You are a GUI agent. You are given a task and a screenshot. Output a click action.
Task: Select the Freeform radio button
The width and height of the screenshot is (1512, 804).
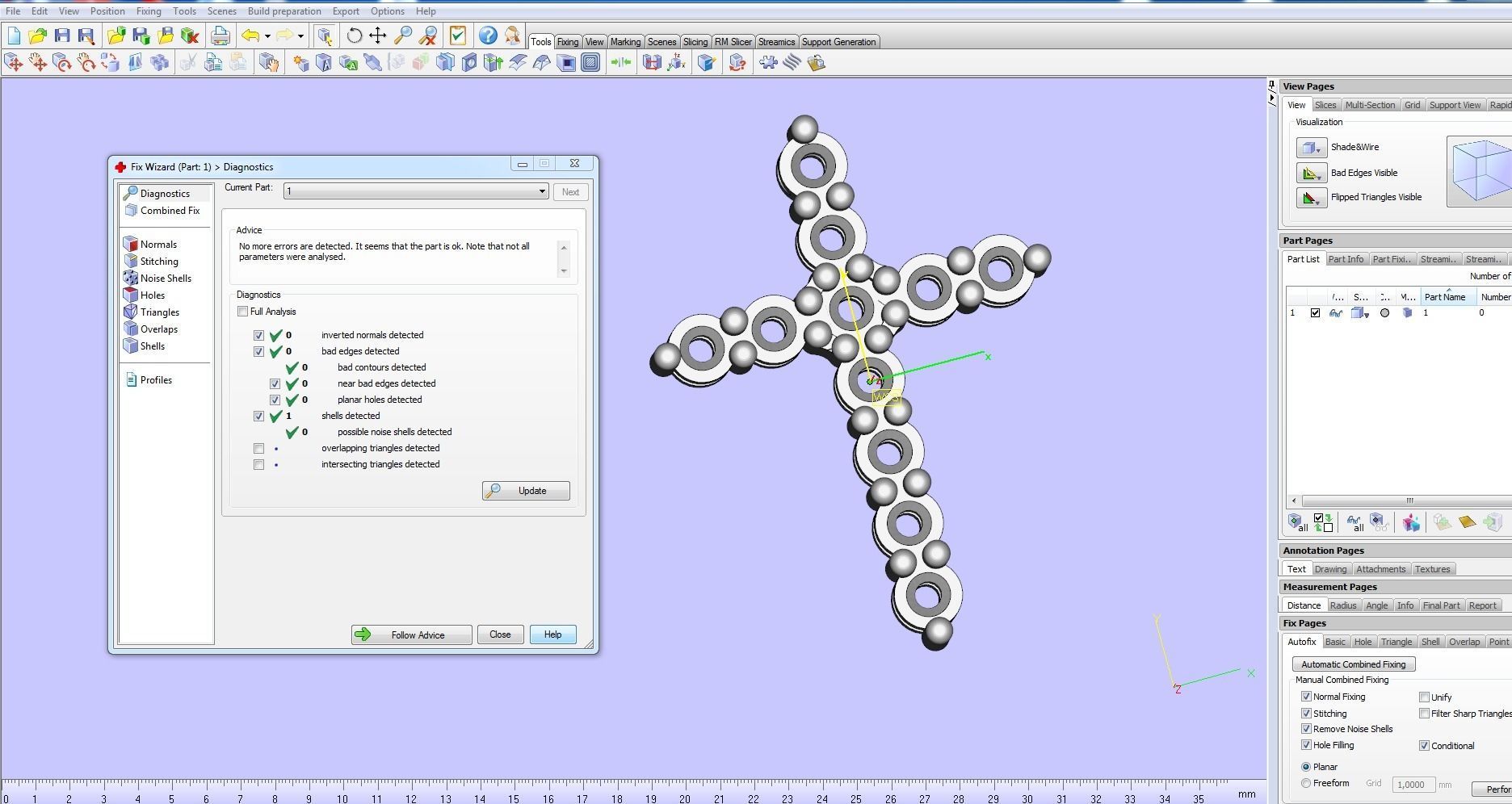[1306, 783]
